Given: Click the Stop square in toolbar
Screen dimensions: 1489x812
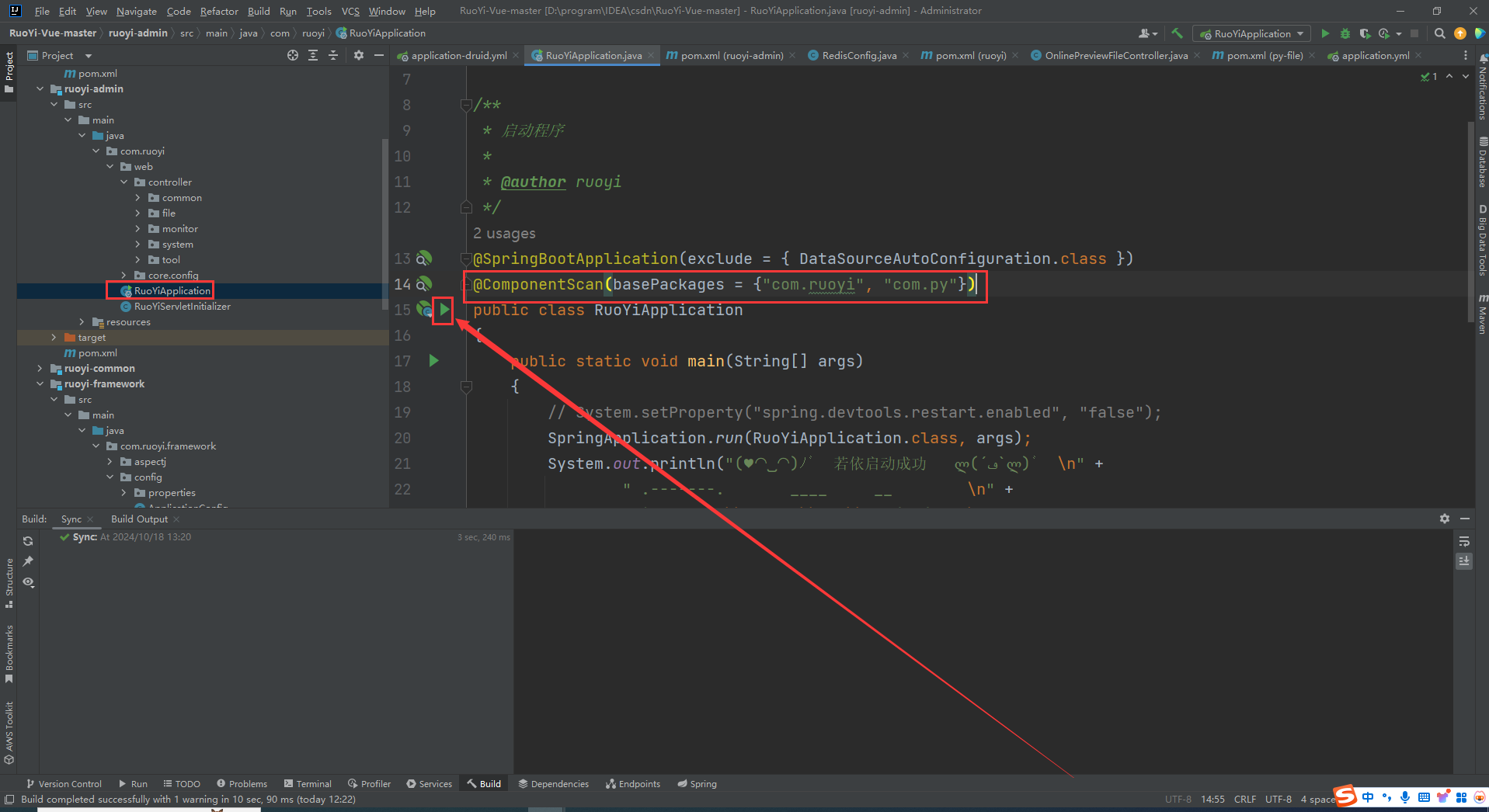Looking at the screenshot, I should pos(1414,33).
